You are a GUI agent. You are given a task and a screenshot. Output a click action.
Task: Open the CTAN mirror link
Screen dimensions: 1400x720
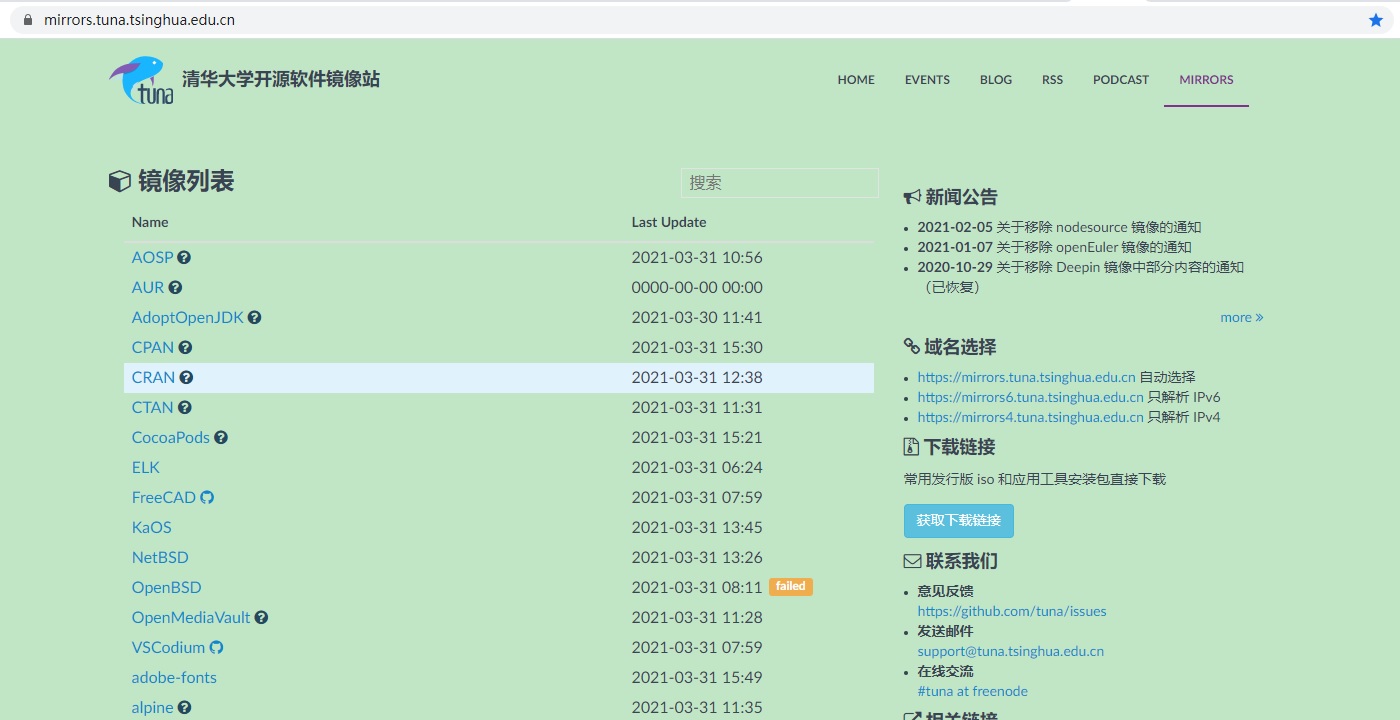coord(152,407)
